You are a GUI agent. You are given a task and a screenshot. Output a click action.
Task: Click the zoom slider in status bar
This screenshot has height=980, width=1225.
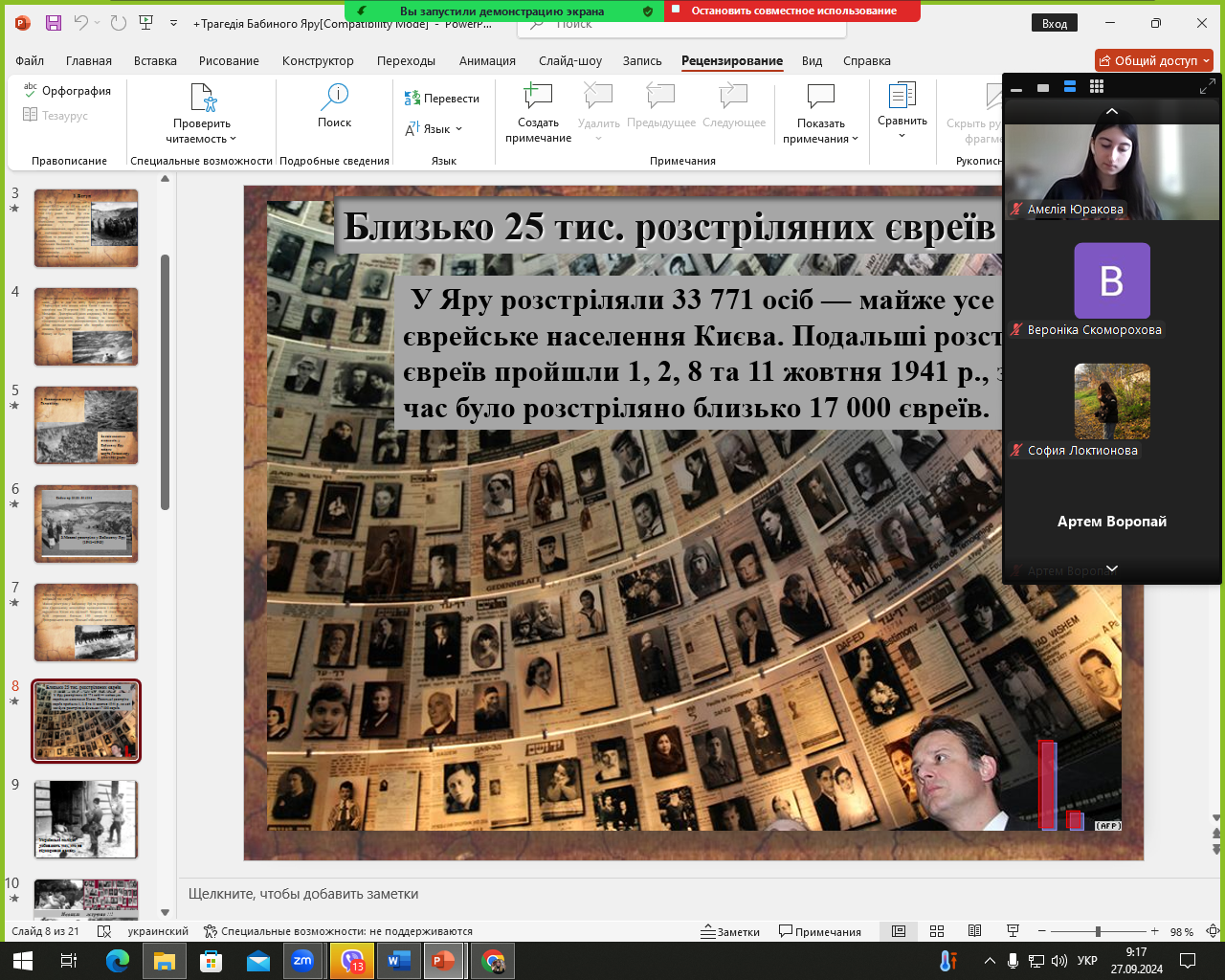tap(1099, 931)
